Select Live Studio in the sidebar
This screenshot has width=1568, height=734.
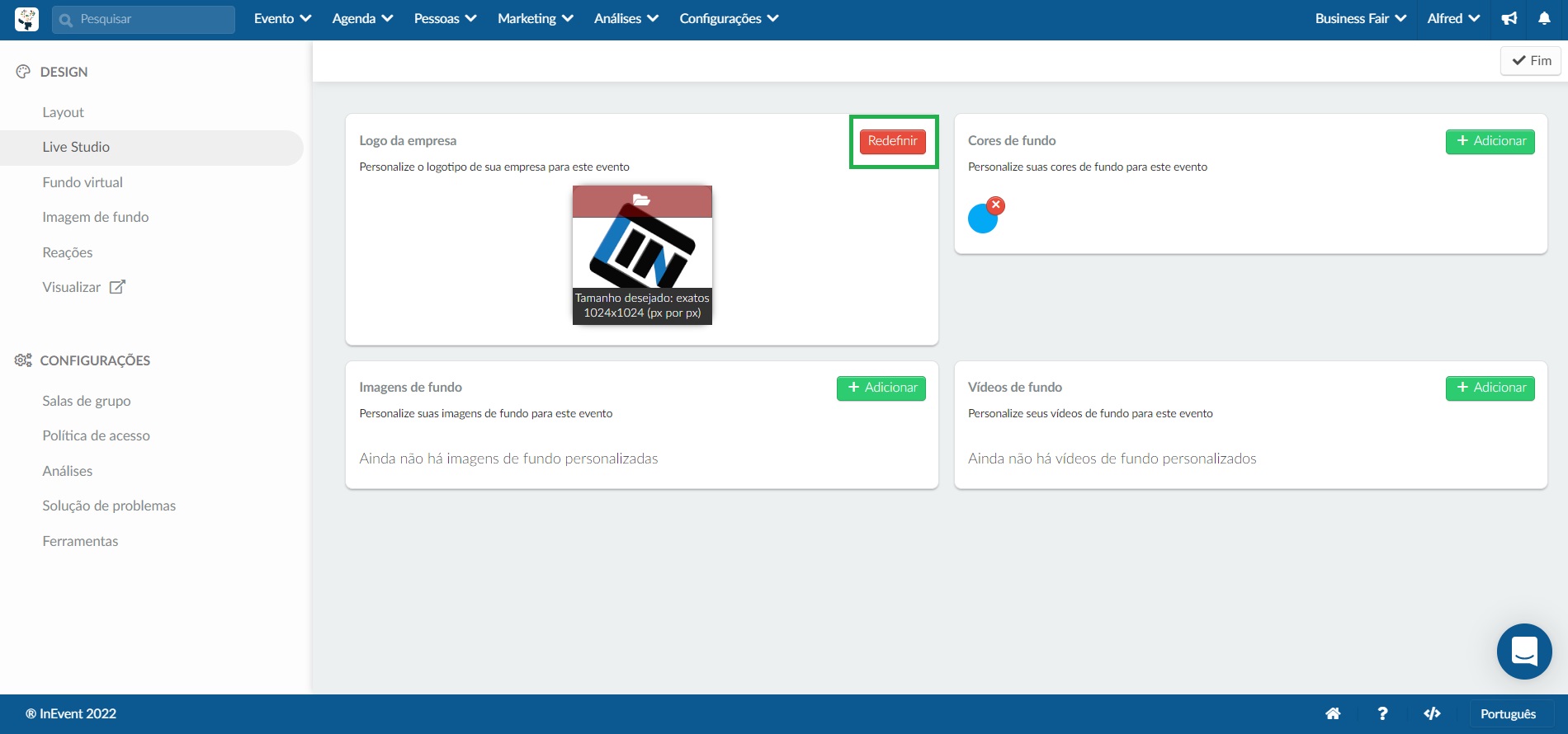[152, 147]
